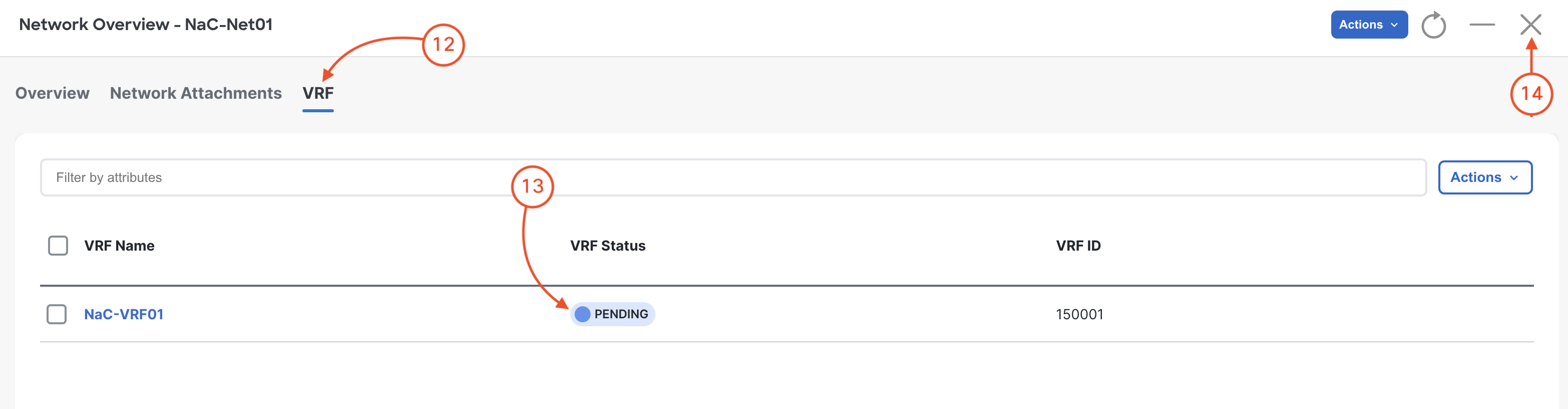This screenshot has height=409, width=1568.
Task: Select all VRFs with header checkbox
Action: pyautogui.click(x=58, y=246)
